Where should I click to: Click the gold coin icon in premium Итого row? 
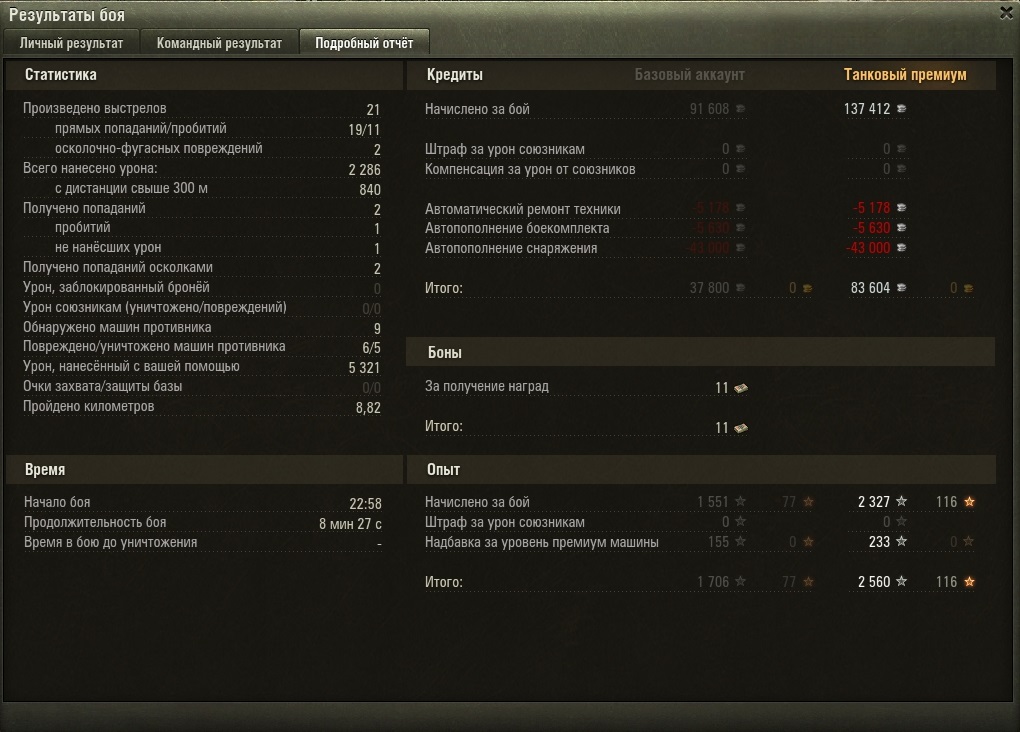pos(969,288)
